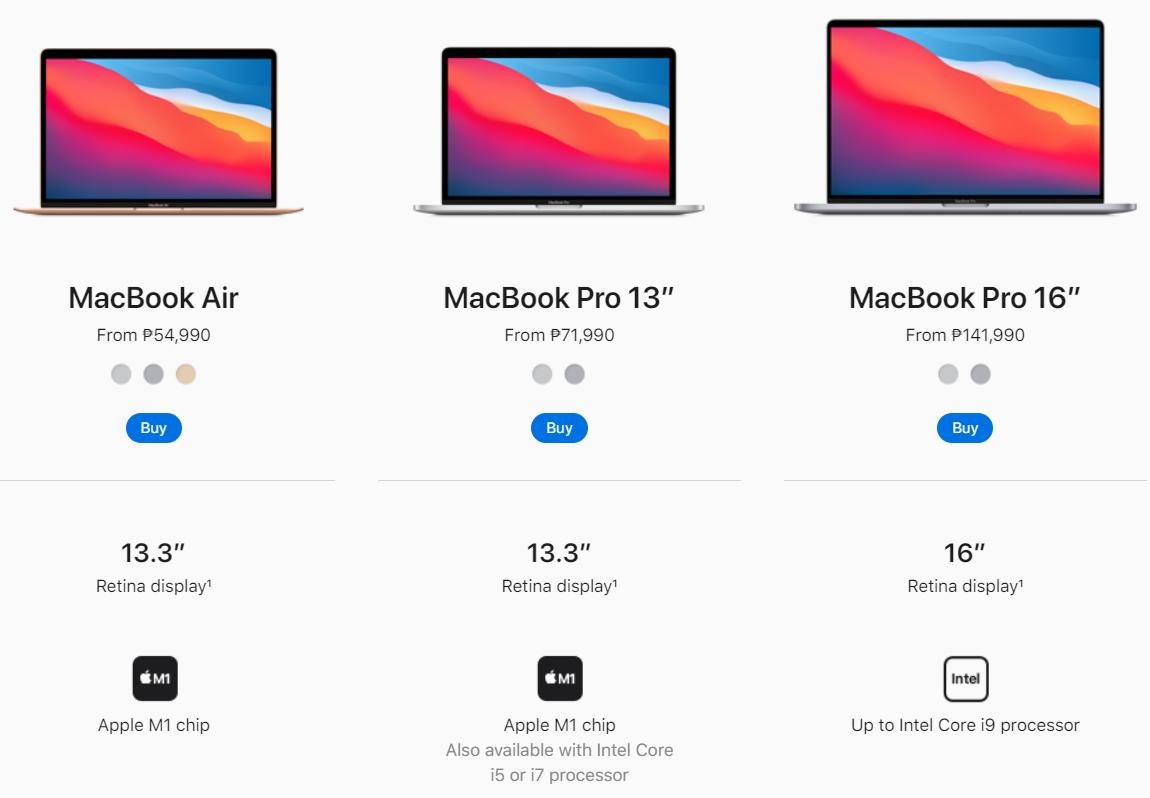Select the silver color swatch for MacBook Air
The height and width of the screenshot is (798, 1150).
point(121,374)
